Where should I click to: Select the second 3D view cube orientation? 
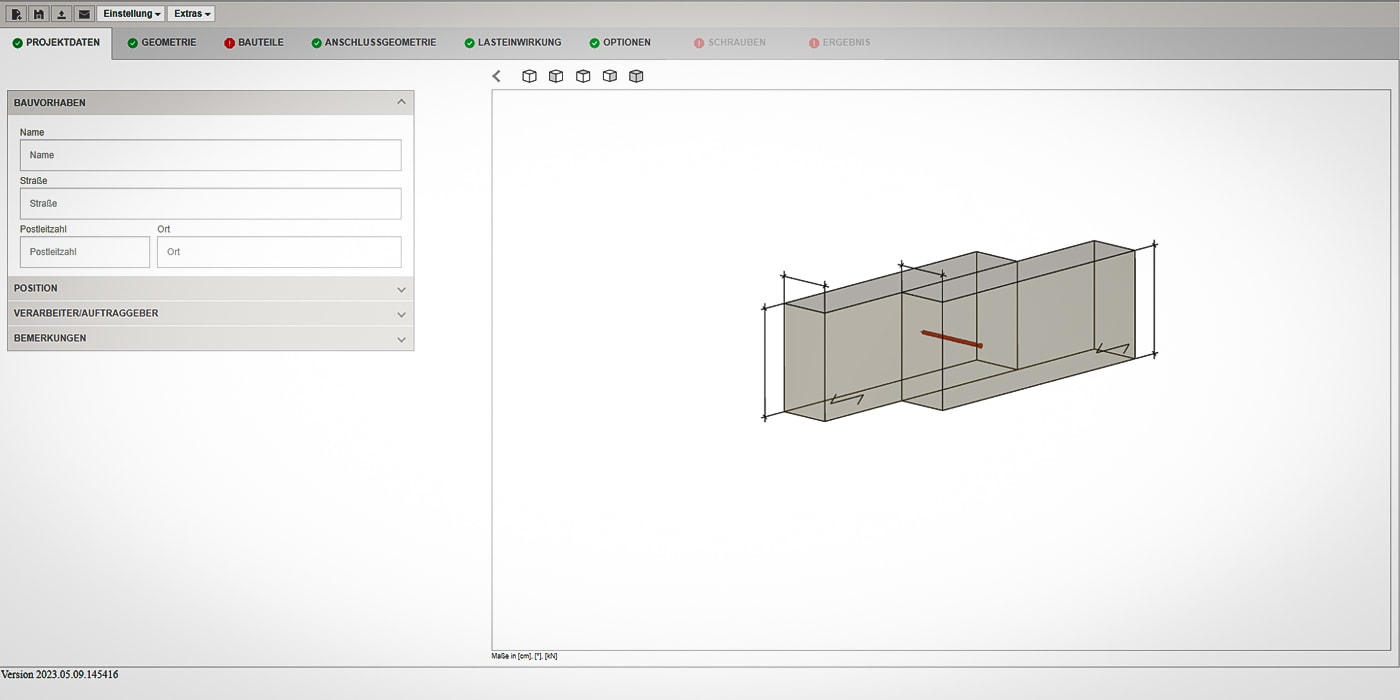click(x=556, y=75)
